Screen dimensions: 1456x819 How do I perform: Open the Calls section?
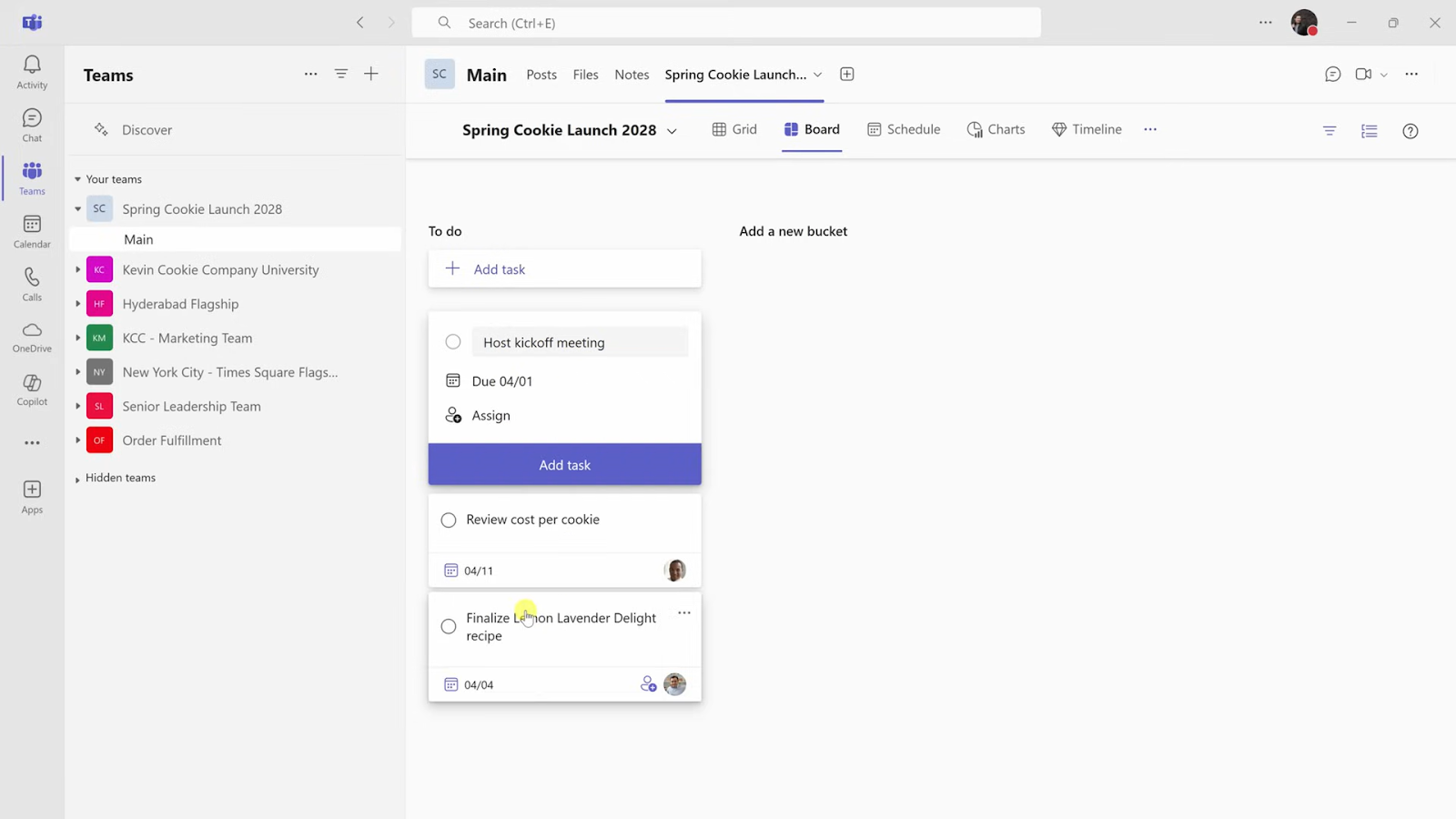tap(32, 284)
